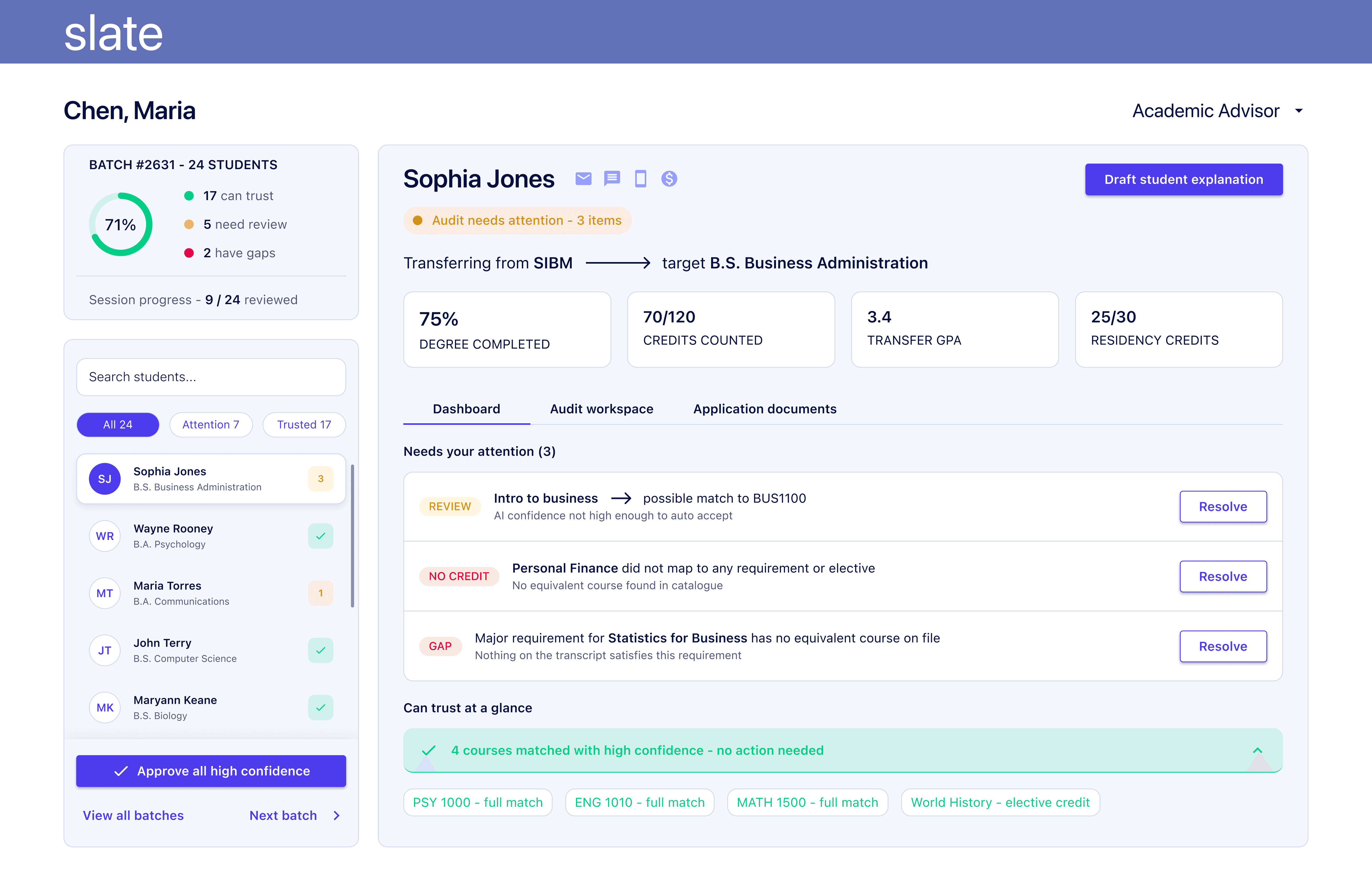
Task: Click 70/120 Credits Counted card
Action: point(731,330)
